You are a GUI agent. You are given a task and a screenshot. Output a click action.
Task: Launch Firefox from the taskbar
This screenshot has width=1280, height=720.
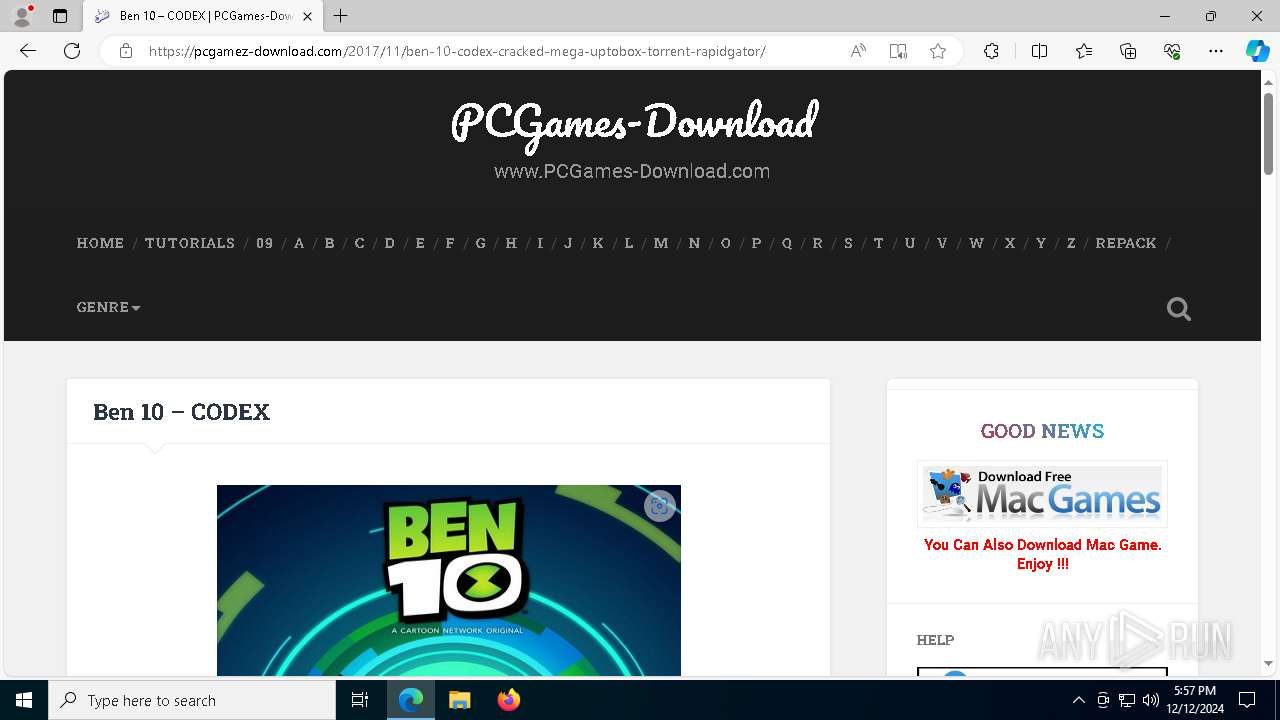[x=508, y=700]
